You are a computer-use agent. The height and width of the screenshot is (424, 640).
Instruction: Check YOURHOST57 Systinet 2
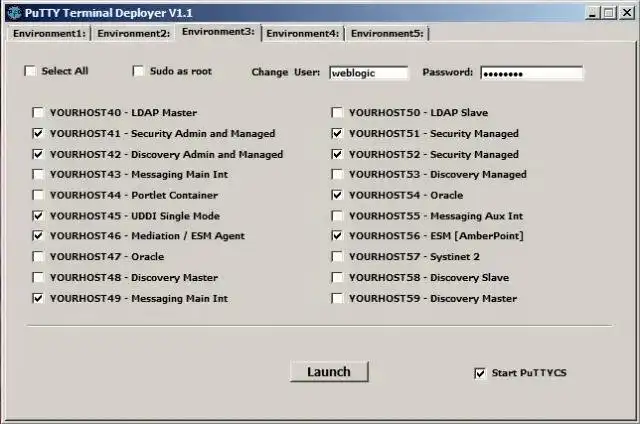click(337, 257)
